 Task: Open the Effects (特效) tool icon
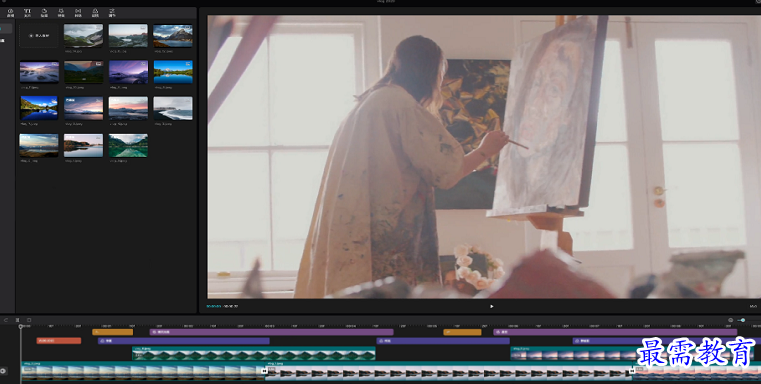click(x=61, y=13)
